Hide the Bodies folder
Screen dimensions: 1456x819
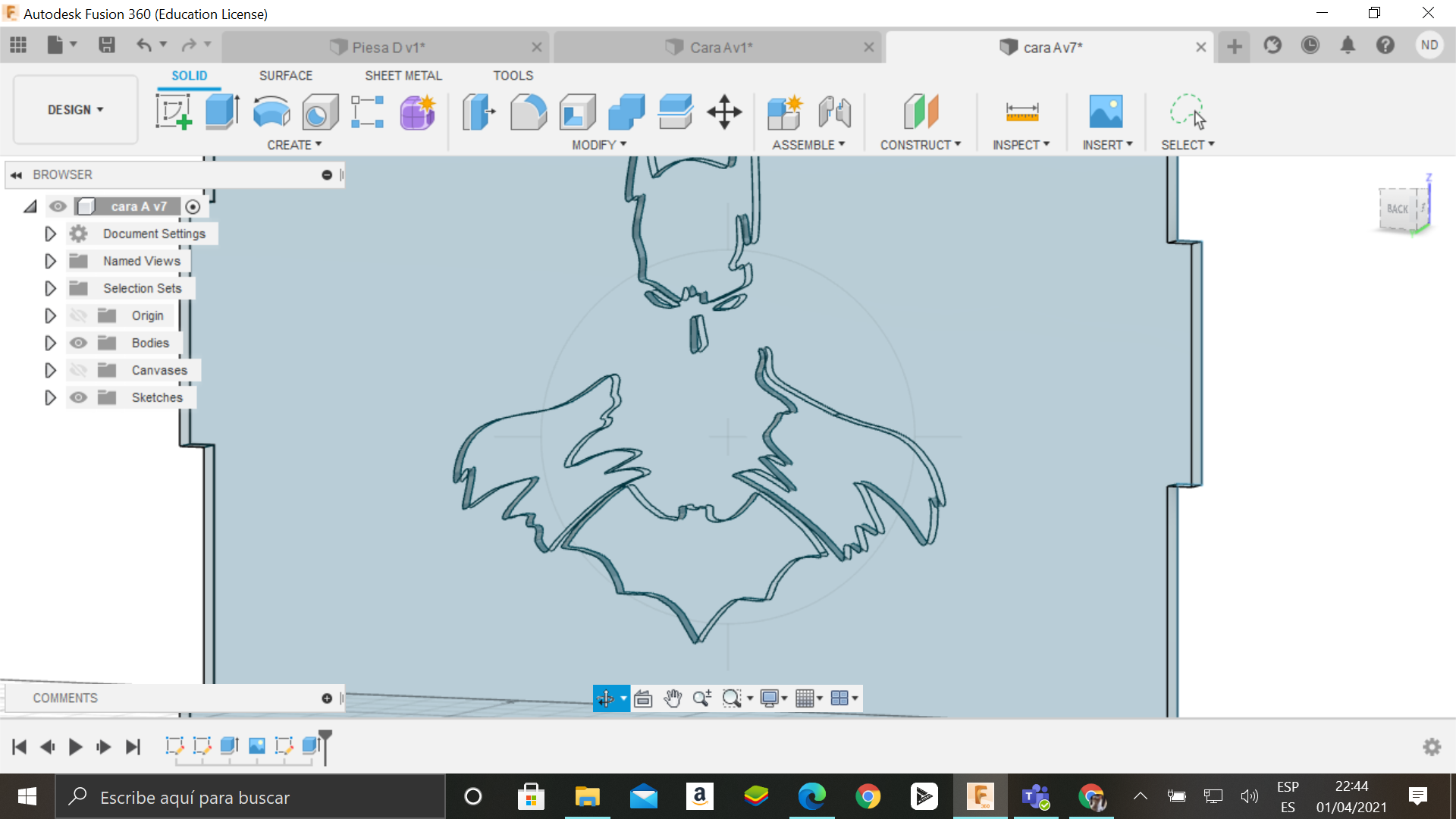(x=78, y=343)
